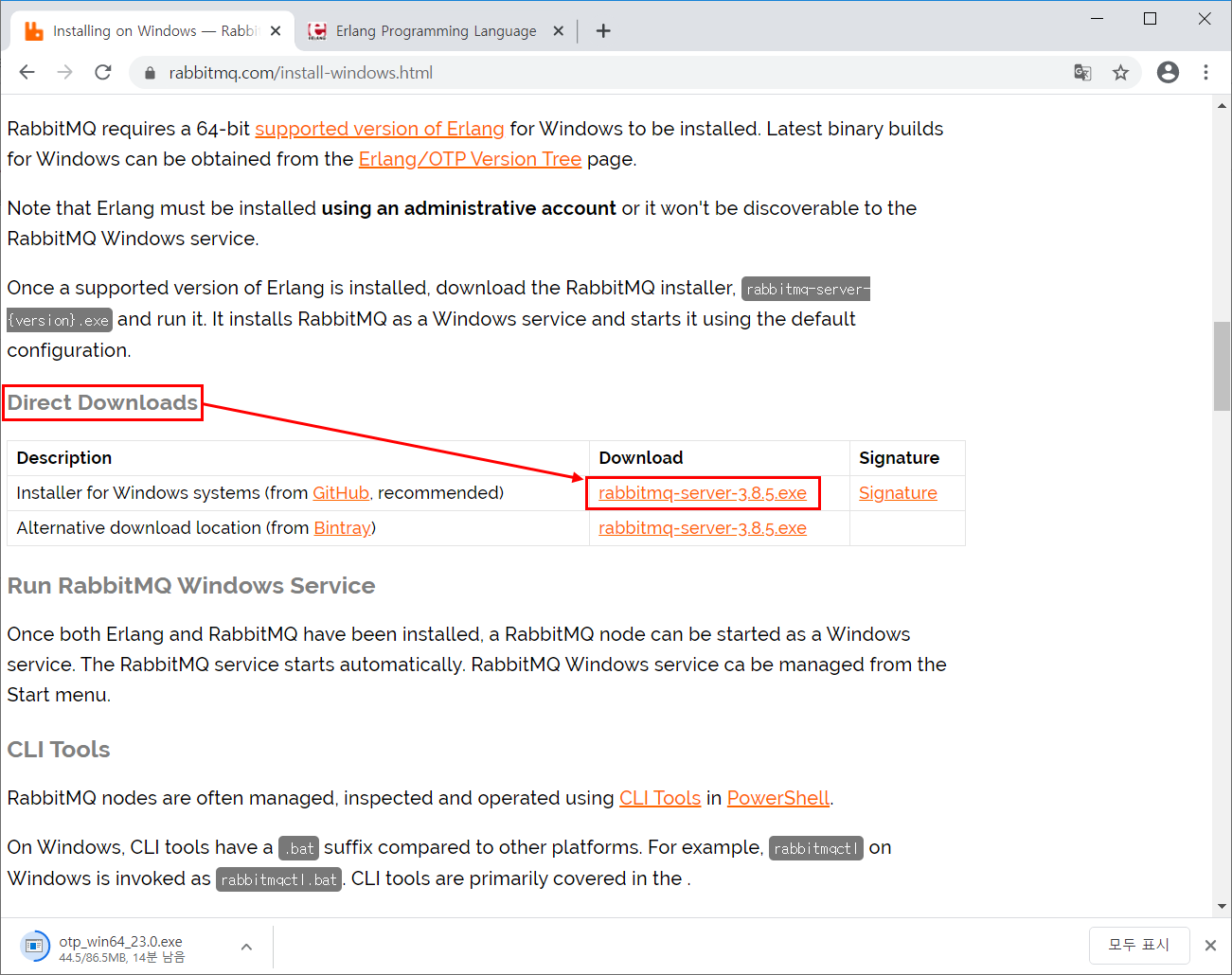The height and width of the screenshot is (975, 1232).
Task: Click the Run RabbitMQ Windows Service heading
Action: (x=191, y=586)
